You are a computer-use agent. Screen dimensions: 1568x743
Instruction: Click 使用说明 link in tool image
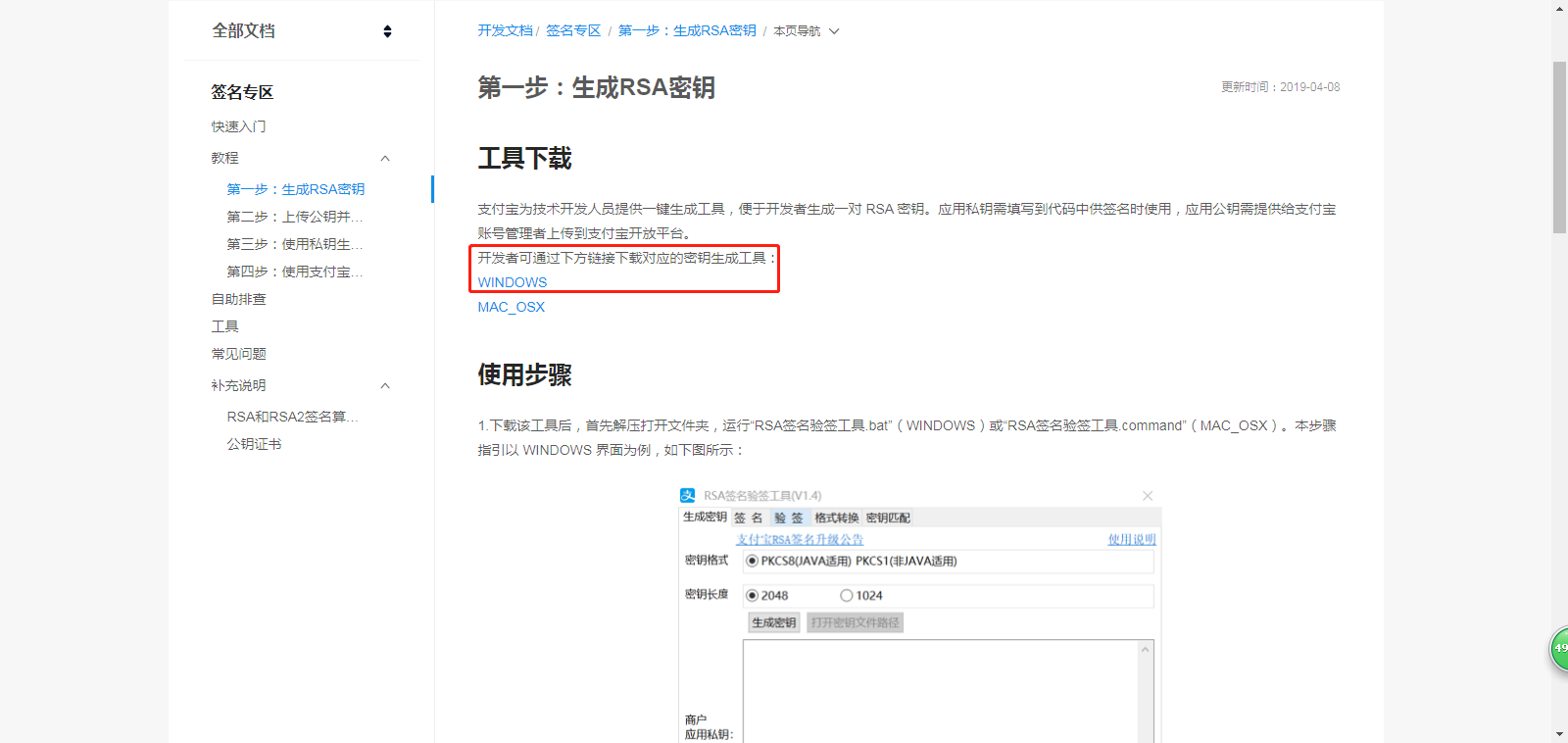click(x=1132, y=540)
